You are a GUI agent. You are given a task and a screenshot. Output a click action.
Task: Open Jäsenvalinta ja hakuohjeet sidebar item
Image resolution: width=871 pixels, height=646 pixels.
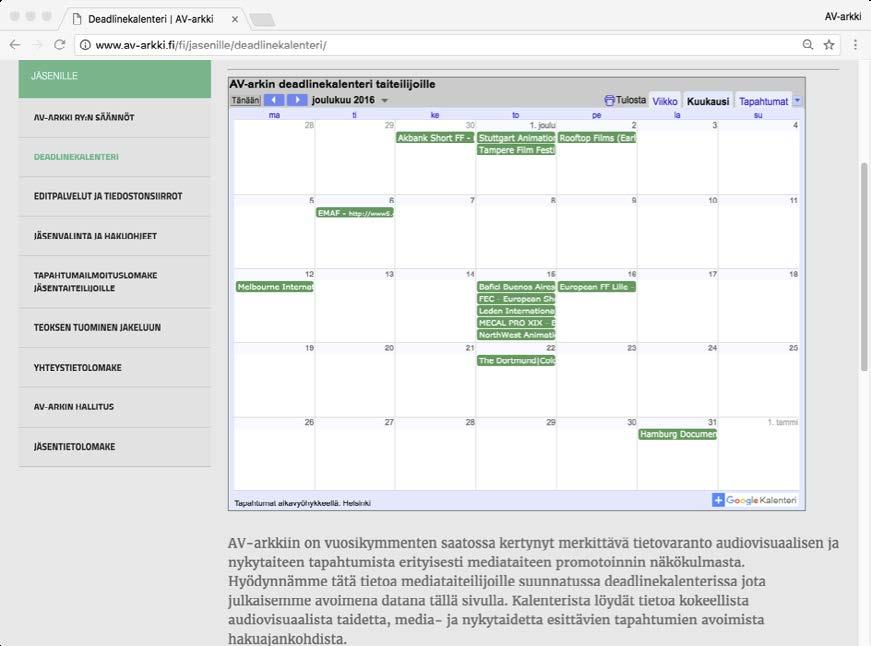tap(114, 236)
